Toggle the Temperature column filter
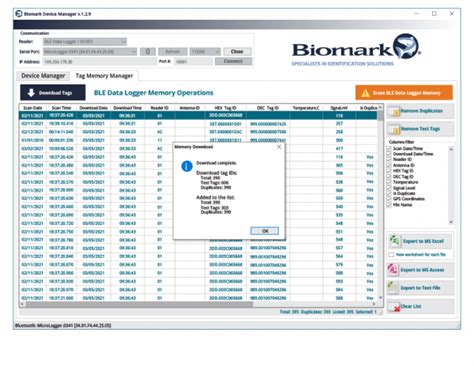This screenshot has height=366, width=474. click(x=389, y=182)
